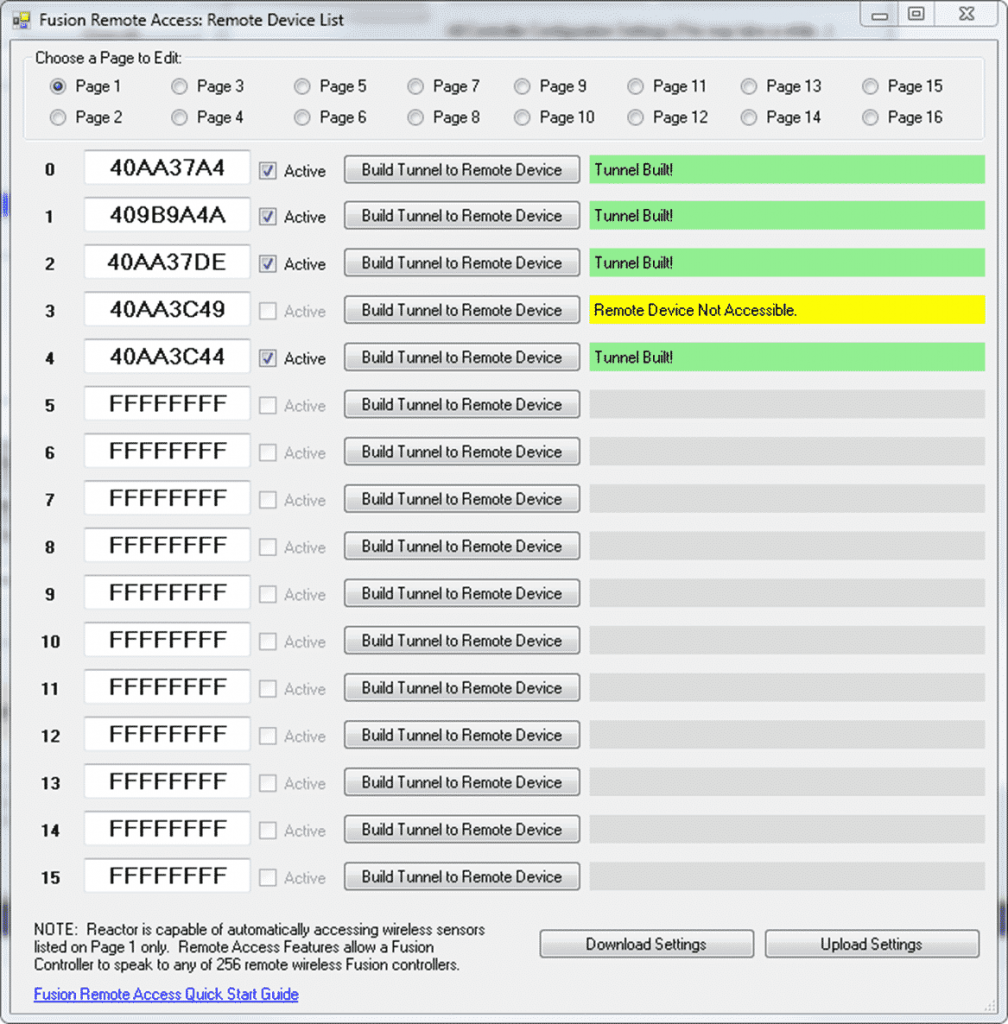Select the FFFFFFFF field on row 8
This screenshot has width=1008, height=1024.
166,546
